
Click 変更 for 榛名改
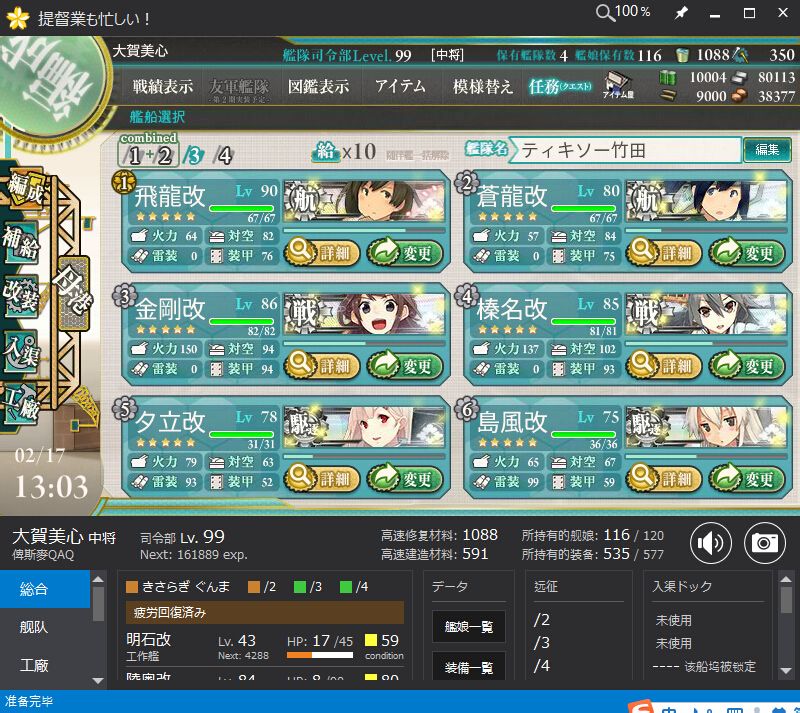click(746, 365)
